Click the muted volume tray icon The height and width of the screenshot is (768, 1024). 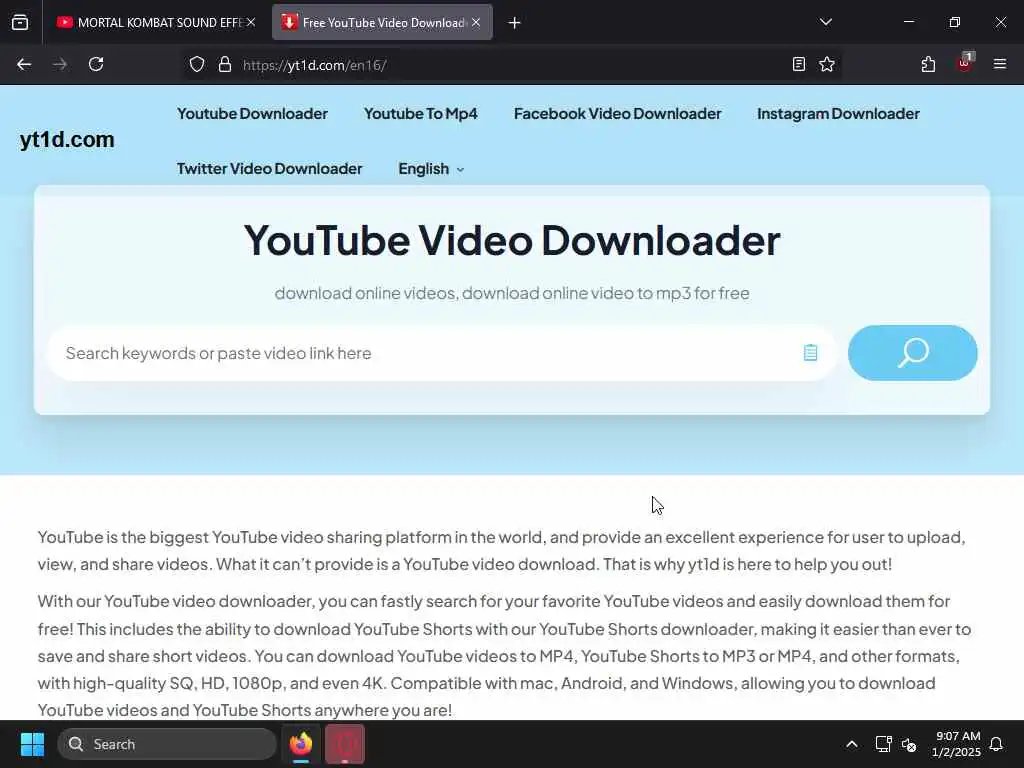[909, 744]
